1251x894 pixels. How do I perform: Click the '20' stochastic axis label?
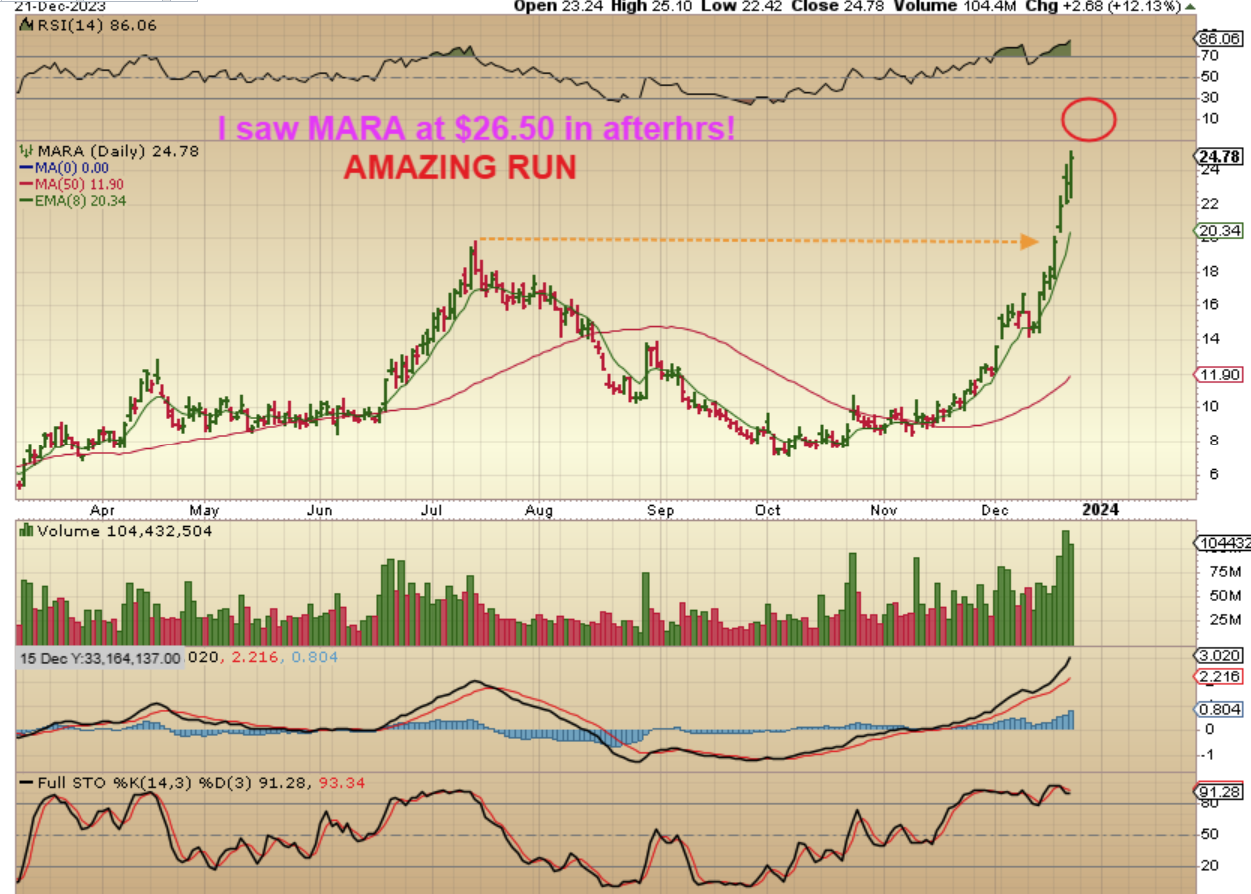[x=1210, y=865]
